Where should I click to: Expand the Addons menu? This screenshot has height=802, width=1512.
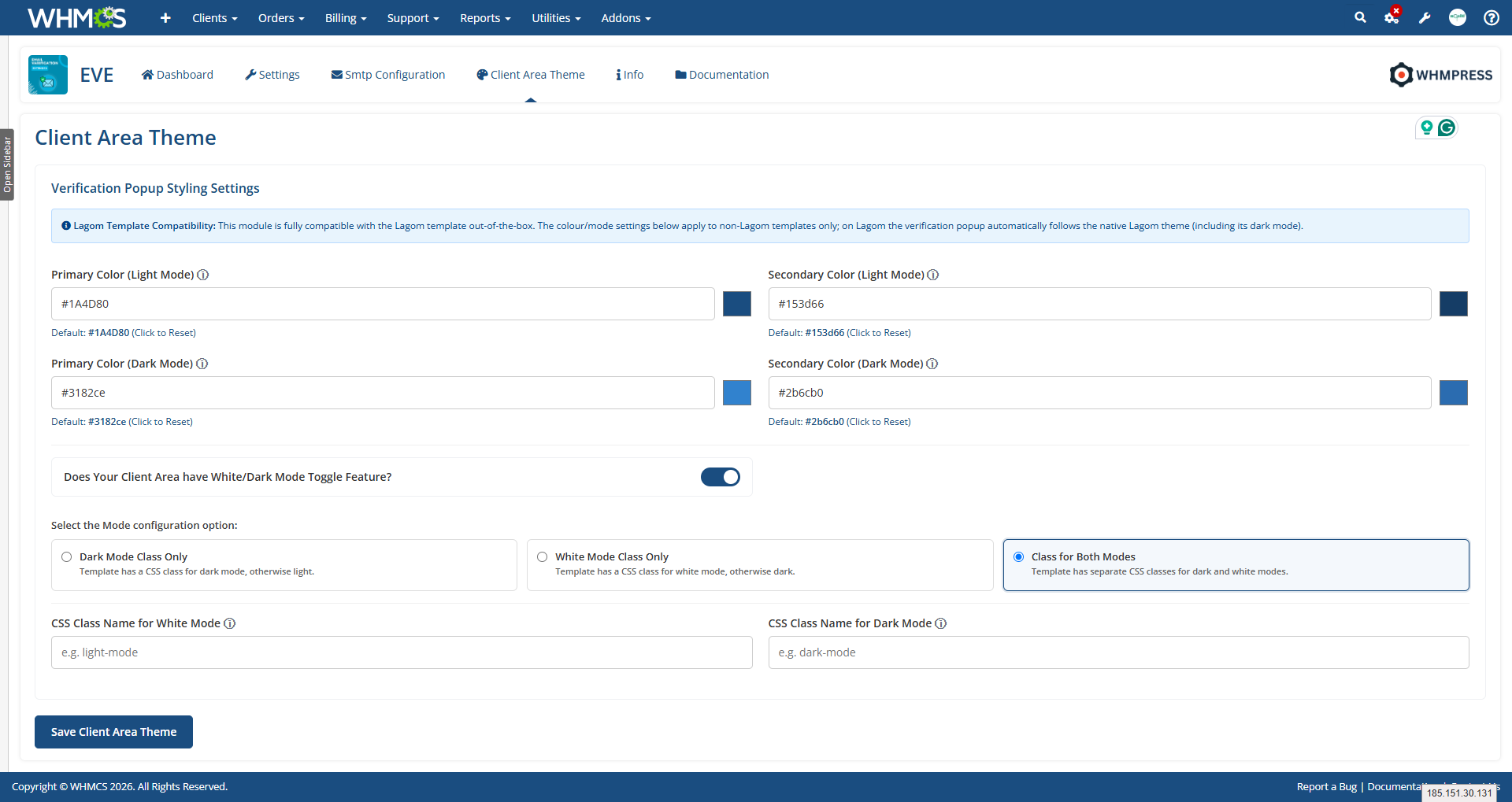(626, 18)
